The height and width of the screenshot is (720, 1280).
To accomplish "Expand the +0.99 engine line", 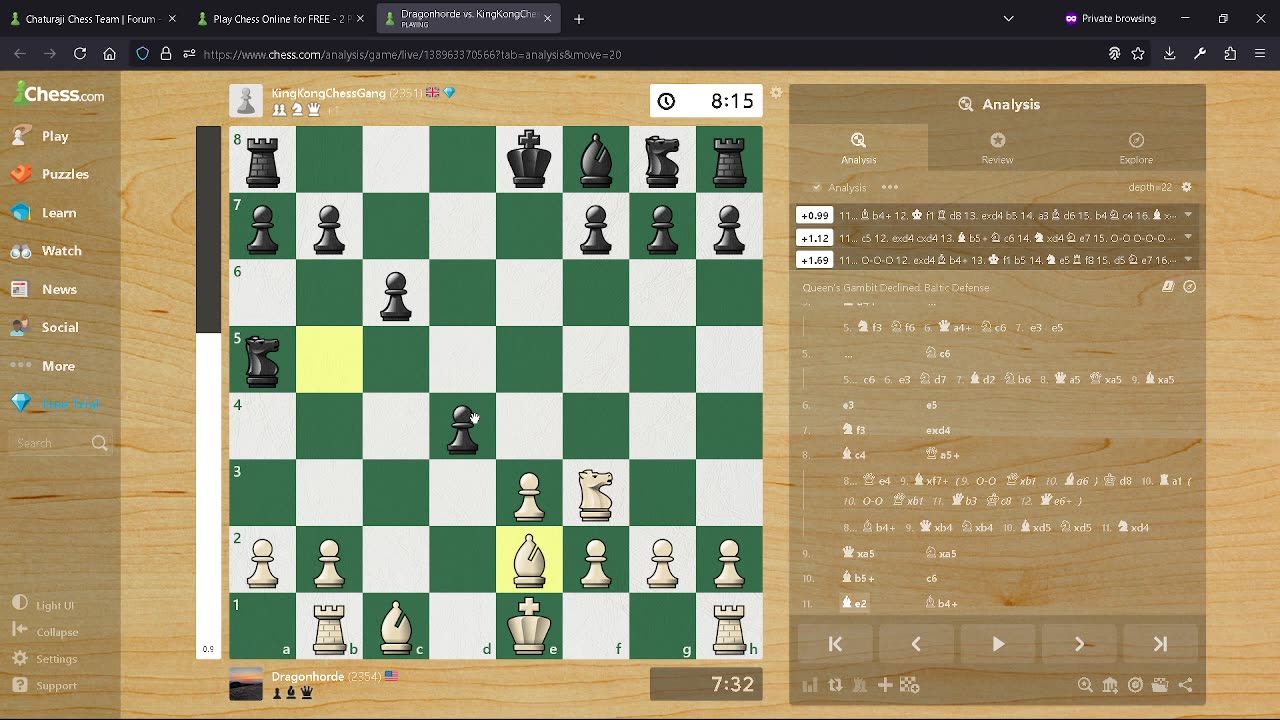I will 1188,215.
